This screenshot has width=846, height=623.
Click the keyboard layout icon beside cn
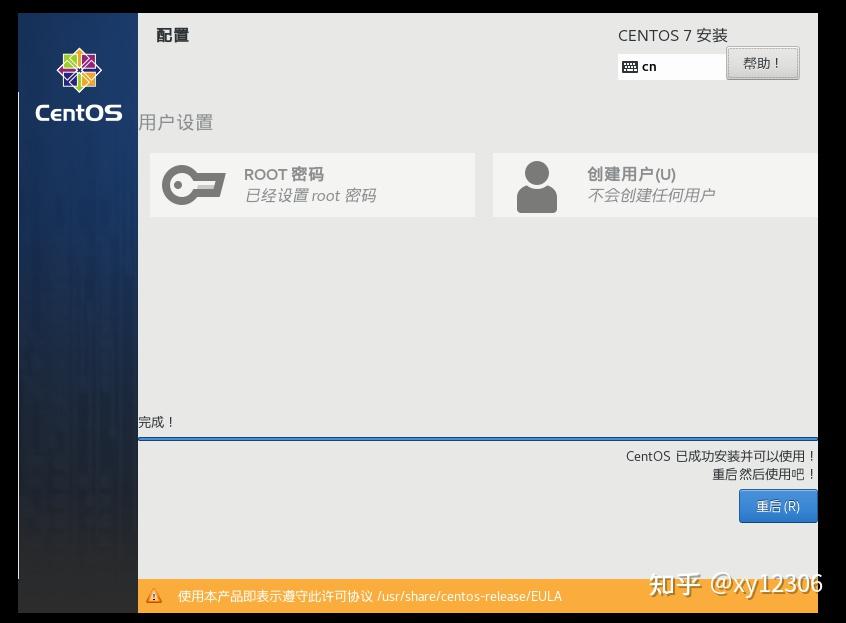(630, 67)
